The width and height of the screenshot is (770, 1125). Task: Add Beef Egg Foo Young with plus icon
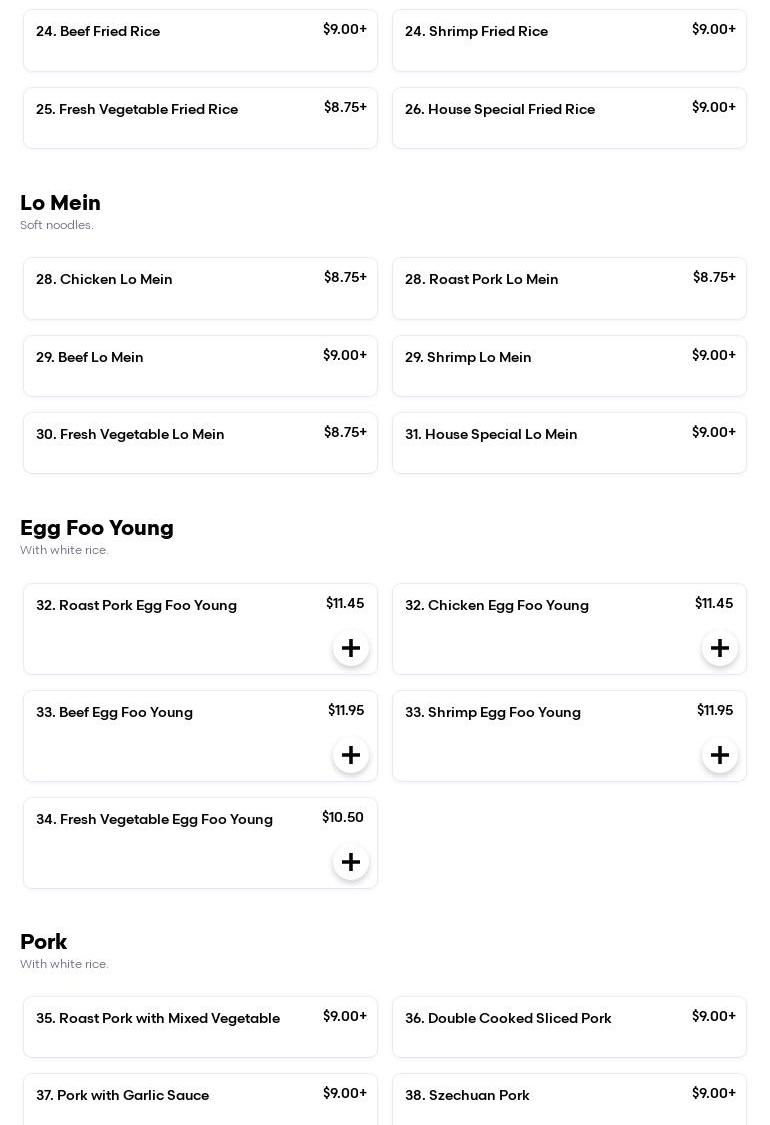pyautogui.click(x=351, y=755)
